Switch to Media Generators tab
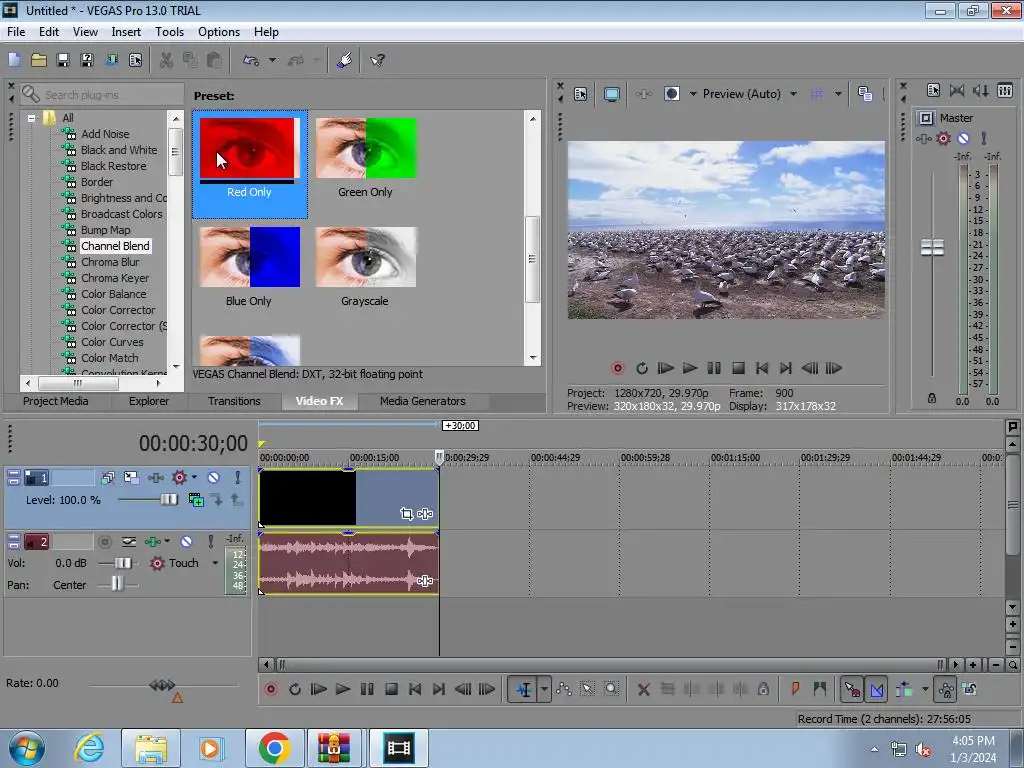1024x768 pixels. [423, 401]
